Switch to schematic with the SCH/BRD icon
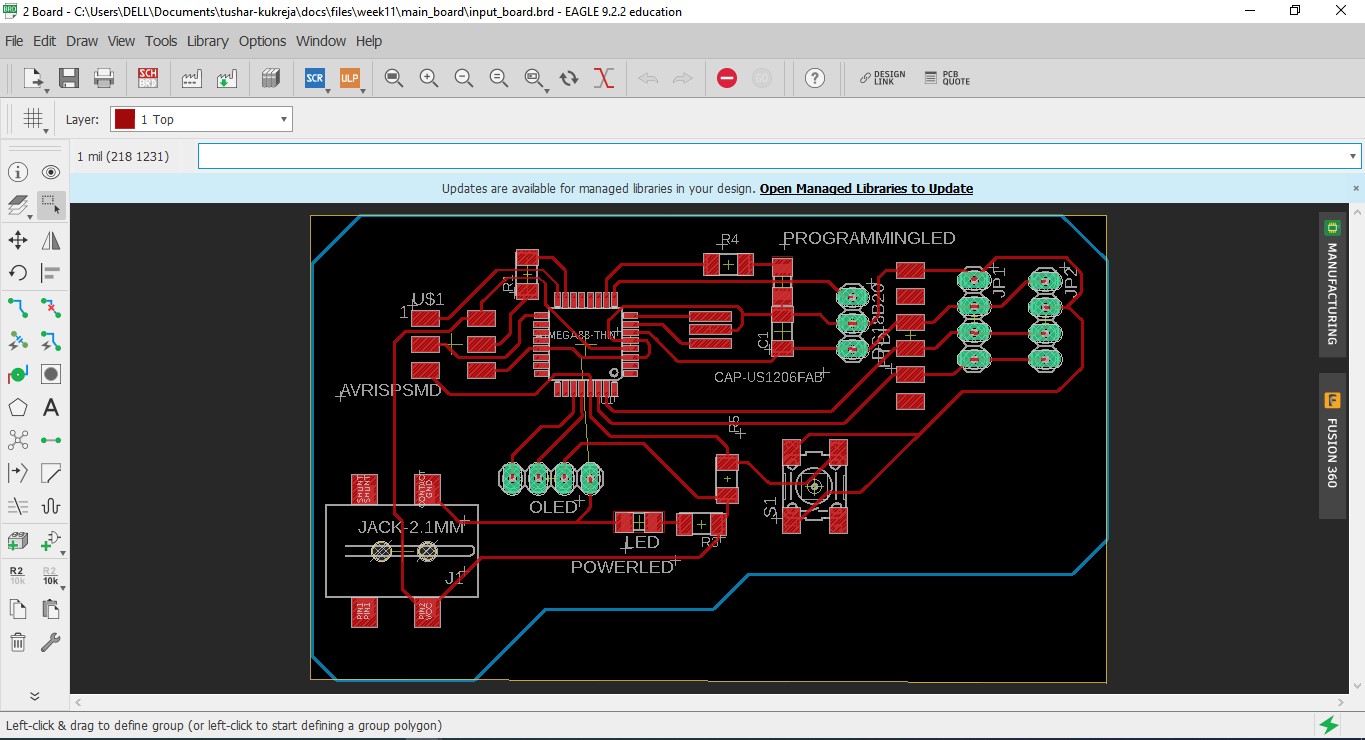Image resolution: width=1365 pixels, height=740 pixels. [x=148, y=78]
